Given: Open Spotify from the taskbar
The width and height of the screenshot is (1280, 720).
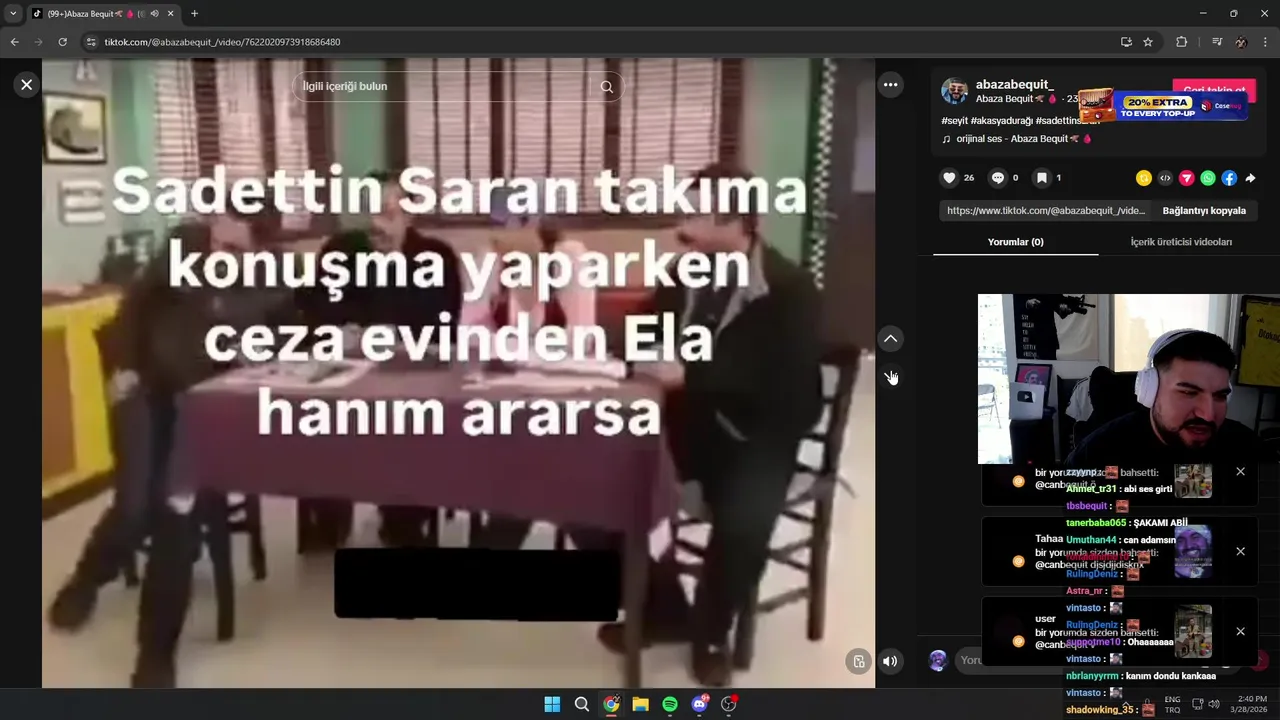Looking at the screenshot, I should click(x=670, y=704).
